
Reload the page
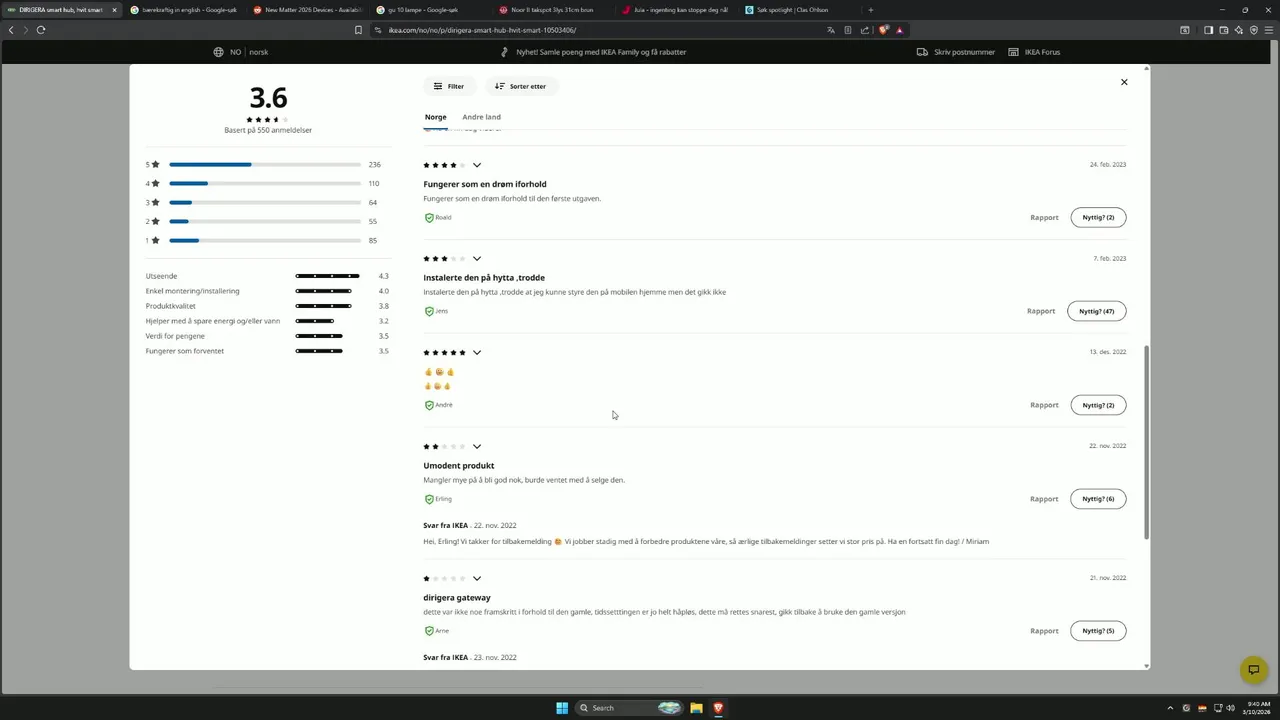(x=41, y=30)
